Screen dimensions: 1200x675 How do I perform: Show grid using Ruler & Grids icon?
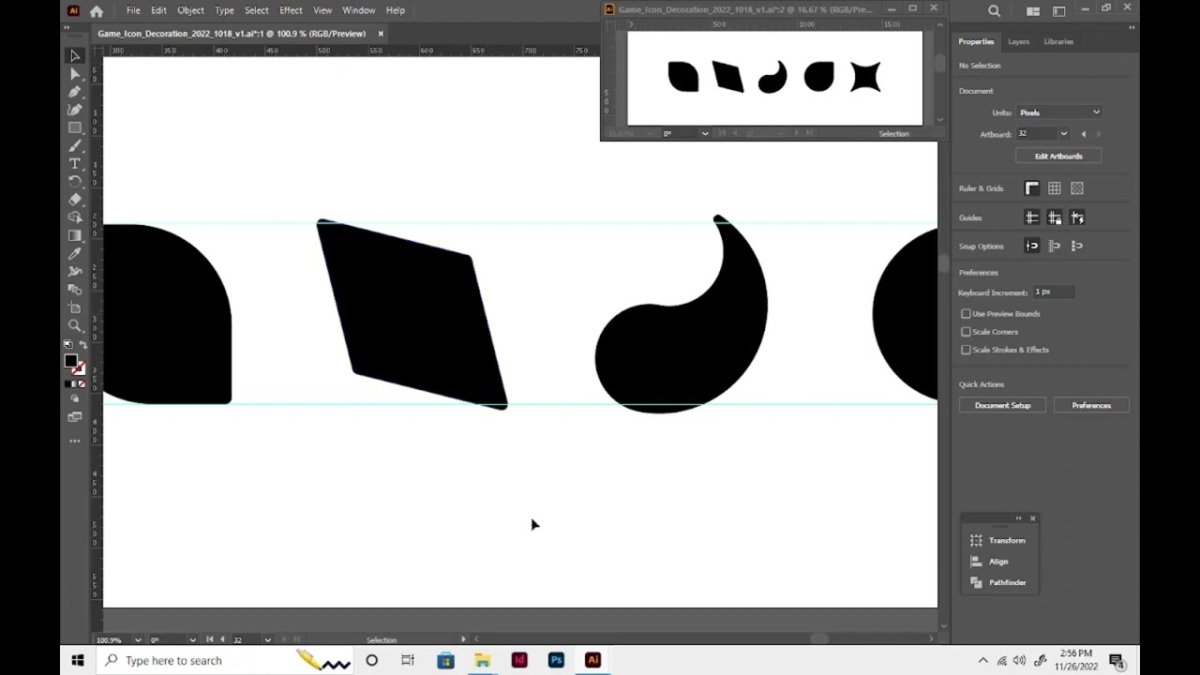[x=1054, y=188]
